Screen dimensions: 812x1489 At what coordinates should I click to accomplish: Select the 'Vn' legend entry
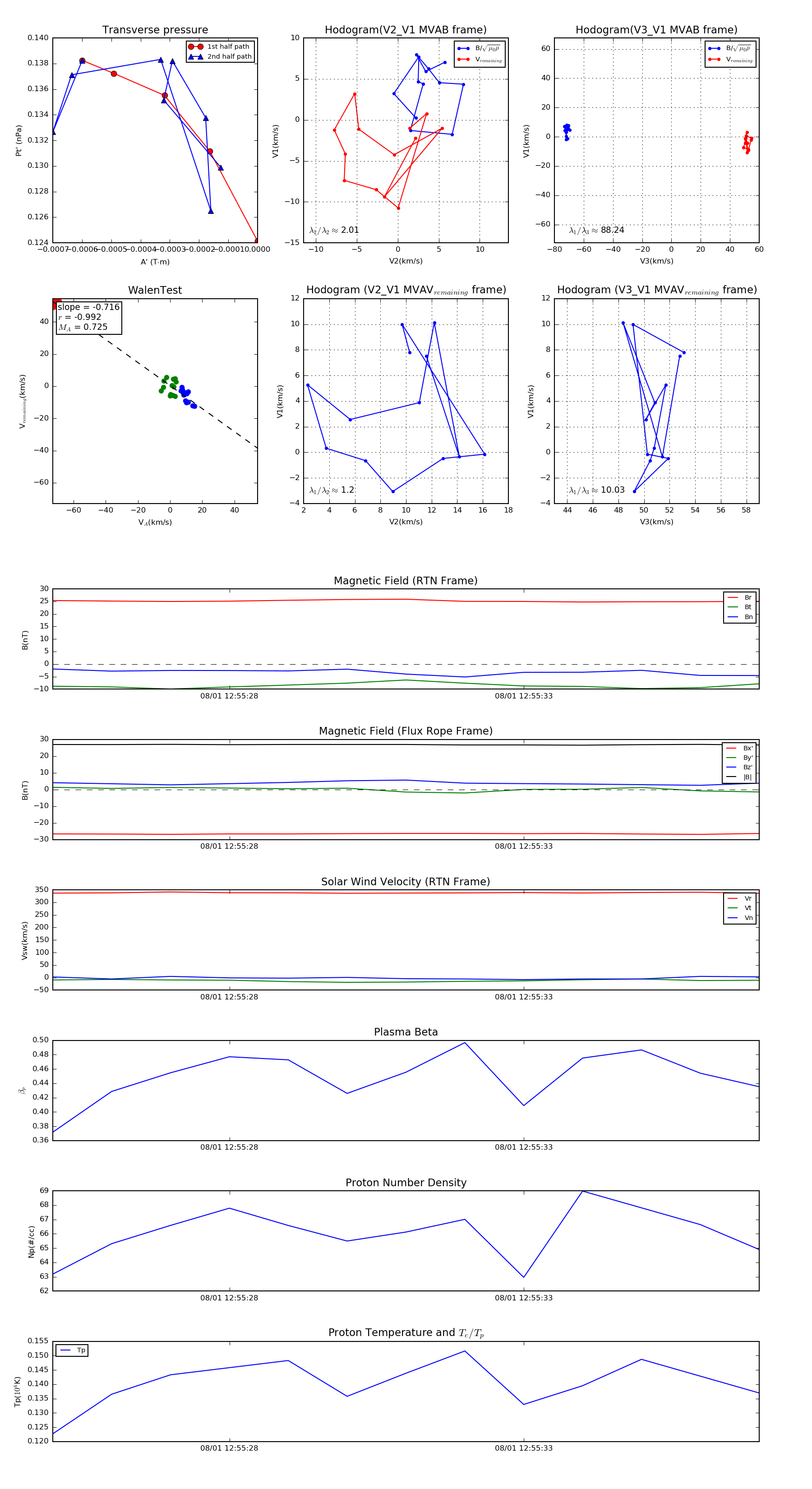coord(740,918)
